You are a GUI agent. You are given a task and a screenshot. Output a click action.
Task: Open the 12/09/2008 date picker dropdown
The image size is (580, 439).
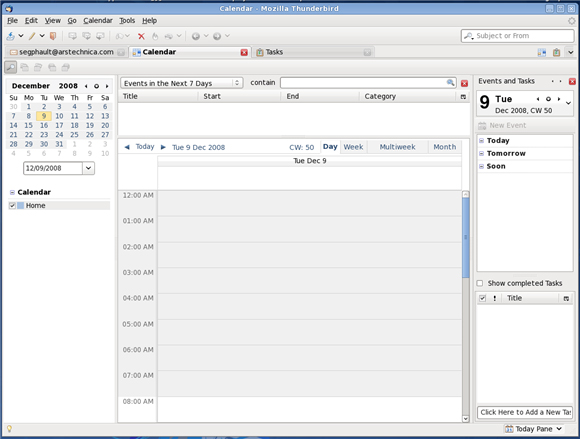tap(88, 168)
